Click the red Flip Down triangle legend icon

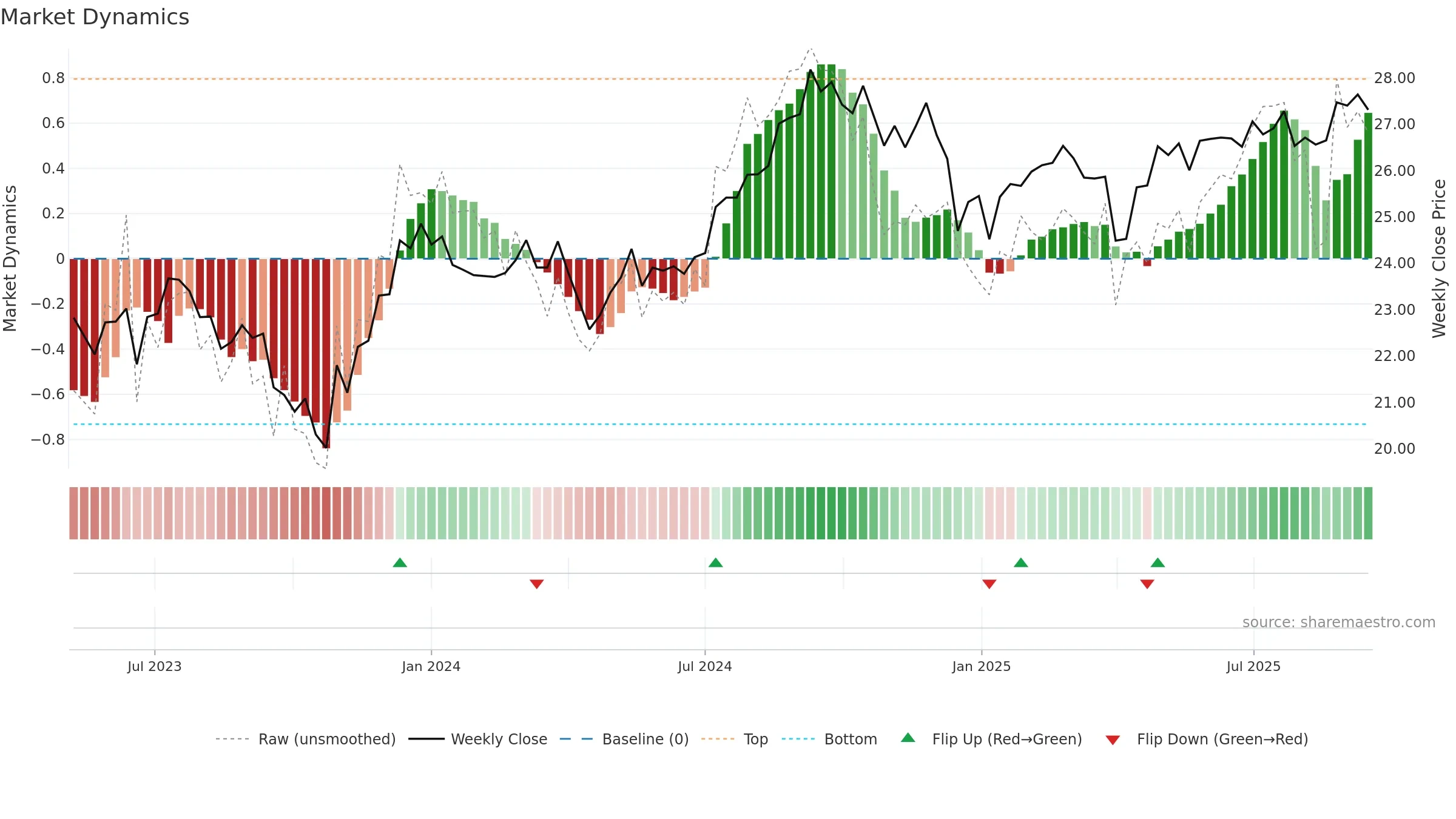coord(1113,740)
